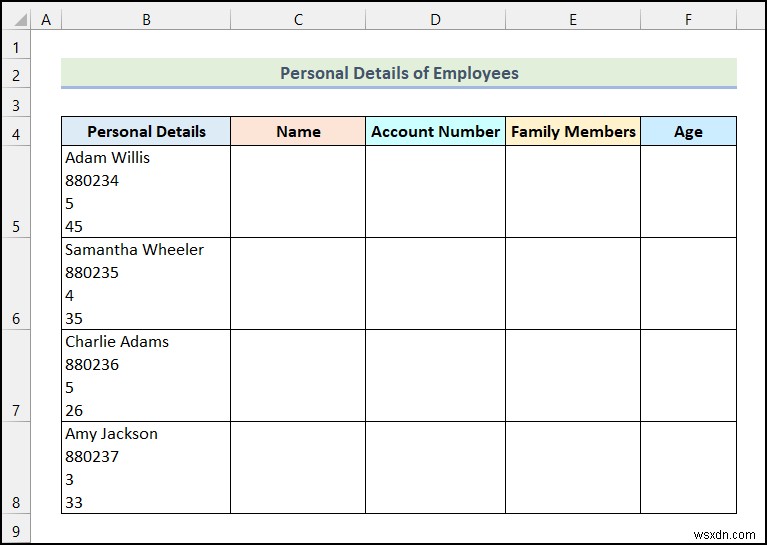The height and width of the screenshot is (545, 767).
Task: Select the Name header cell
Action: click(x=298, y=131)
